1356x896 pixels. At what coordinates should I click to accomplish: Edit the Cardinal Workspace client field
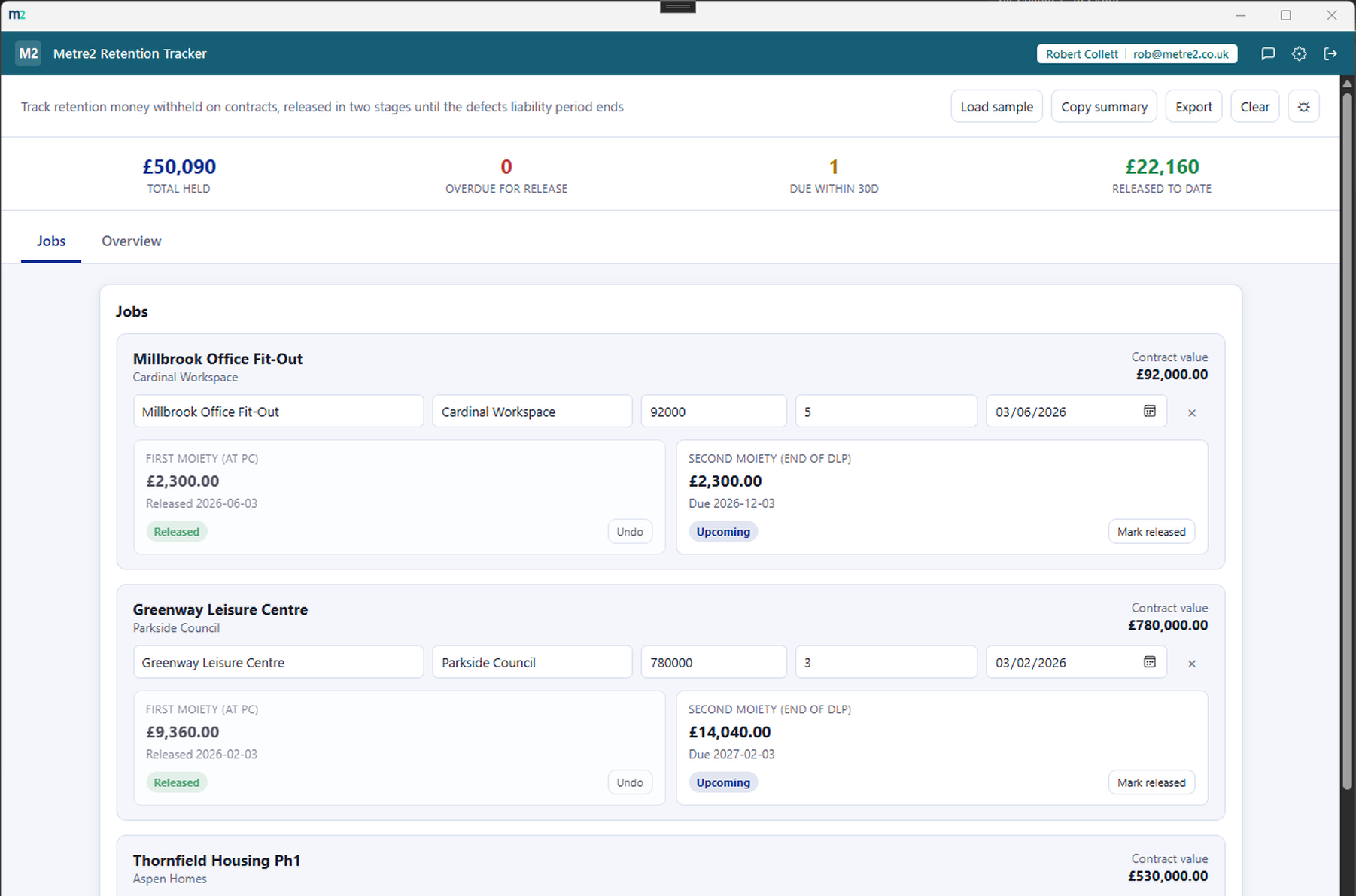coord(532,412)
